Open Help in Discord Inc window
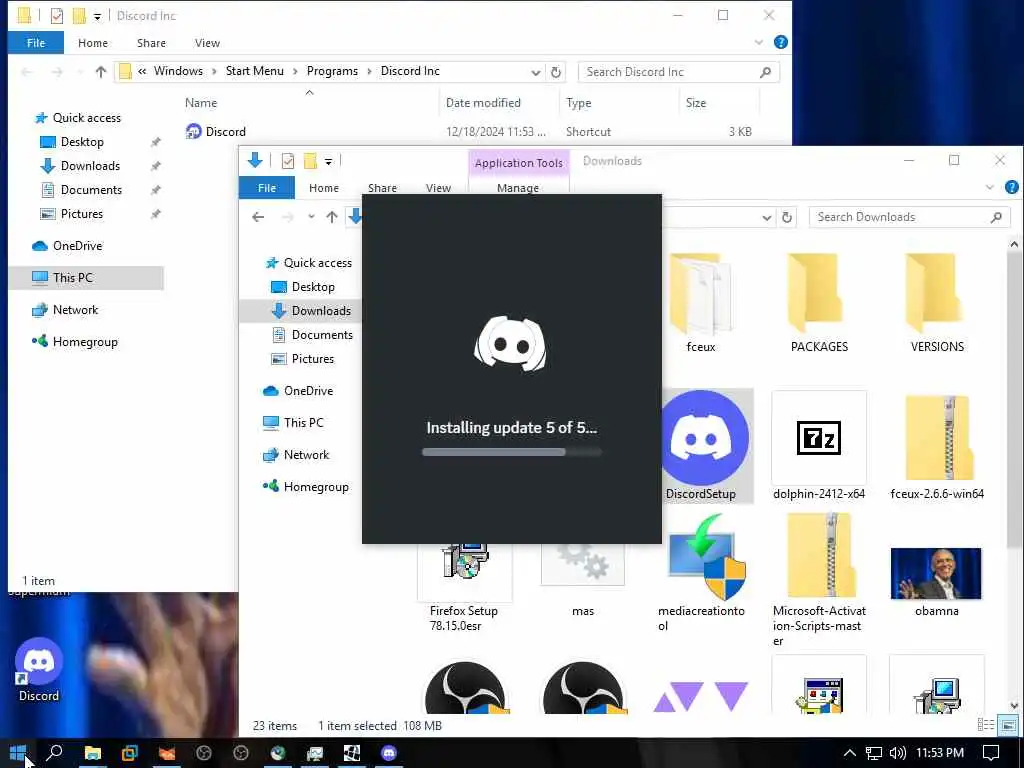This screenshot has width=1024, height=768. coord(780,42)
